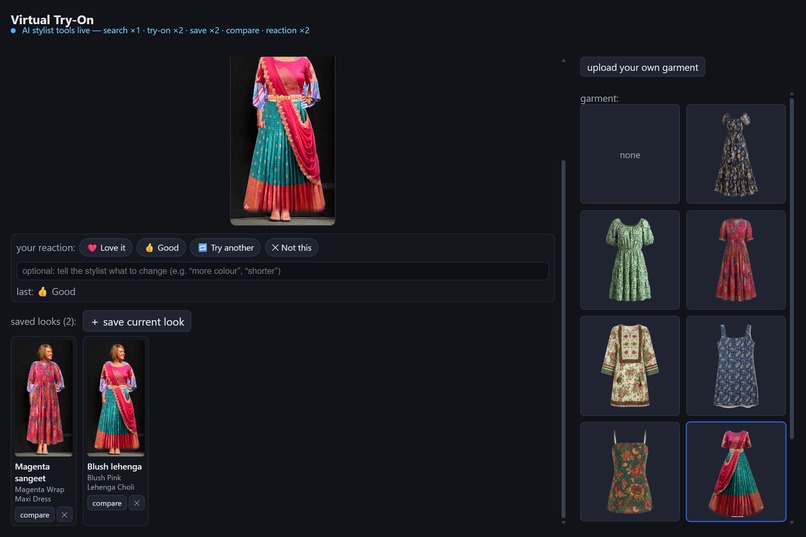806x537 pixels.
Task: Click the main panel scroll up arrow
Action: [x=563, y=61]
